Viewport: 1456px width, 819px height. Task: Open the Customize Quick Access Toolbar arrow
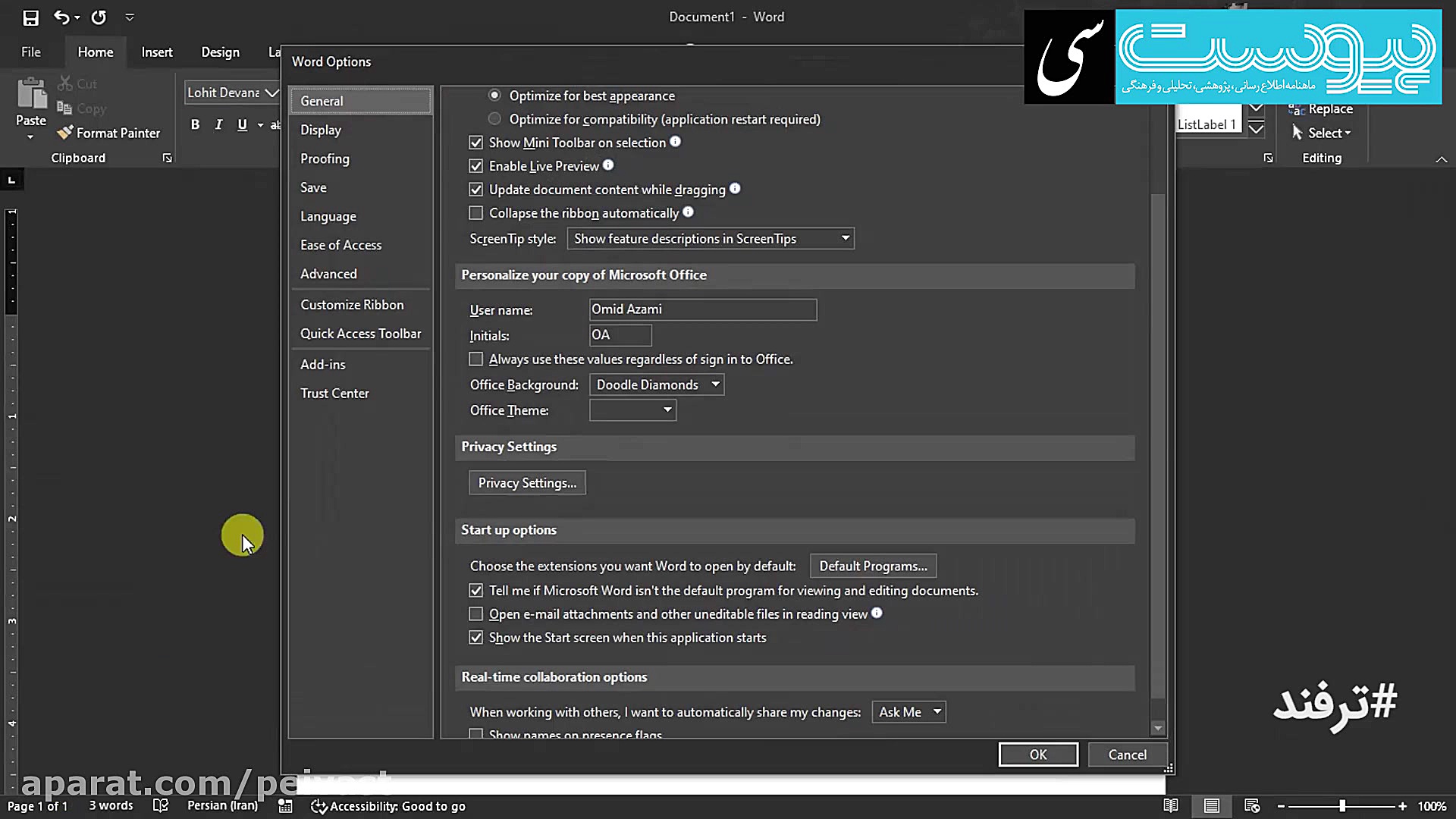click(x=130, y=17)
